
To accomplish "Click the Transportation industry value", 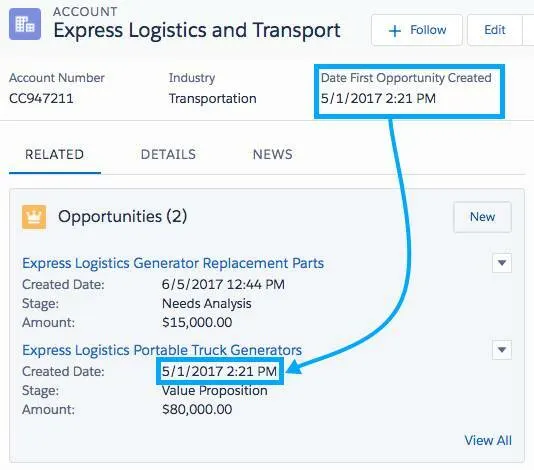I will tap(213, 98).
